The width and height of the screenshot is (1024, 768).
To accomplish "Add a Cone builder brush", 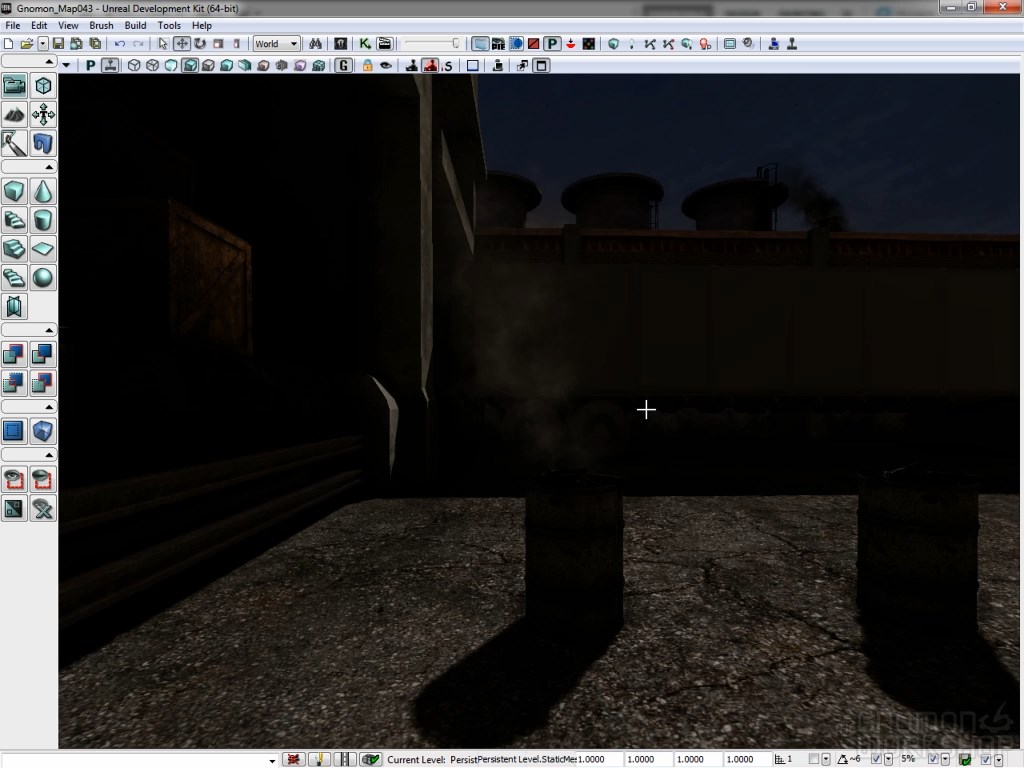I will click(43, 191).
